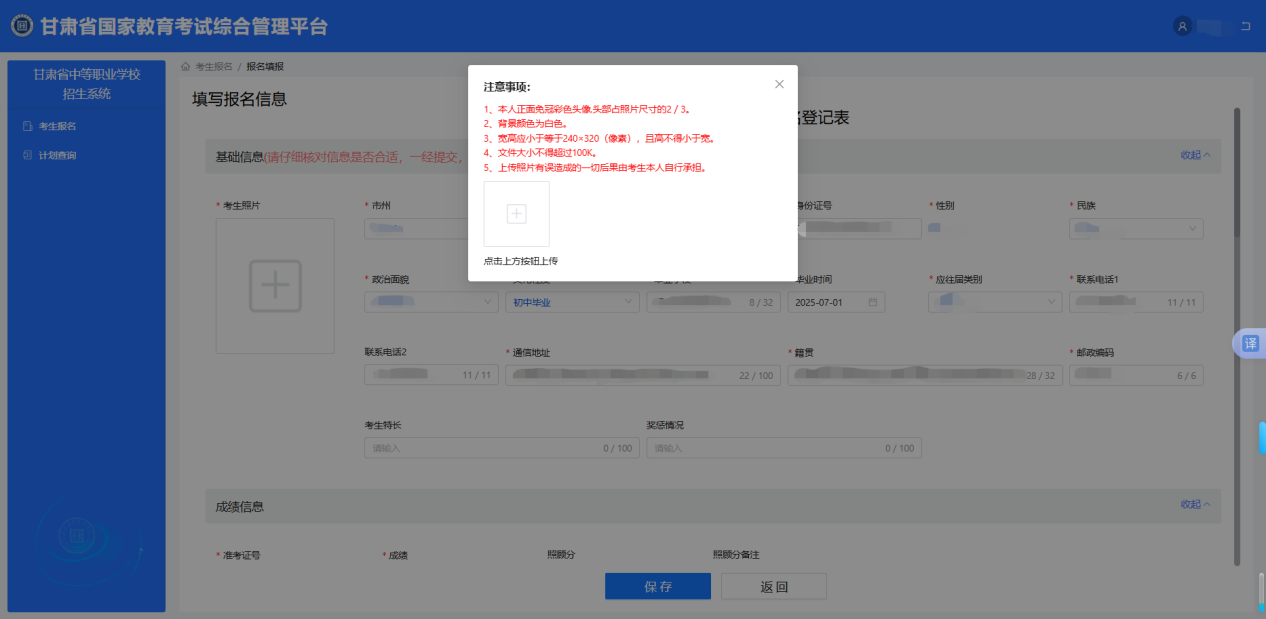Screen dimensions: 1266x619
Task: Click the user avatar icon in header
Action: tap(1182, 27)
